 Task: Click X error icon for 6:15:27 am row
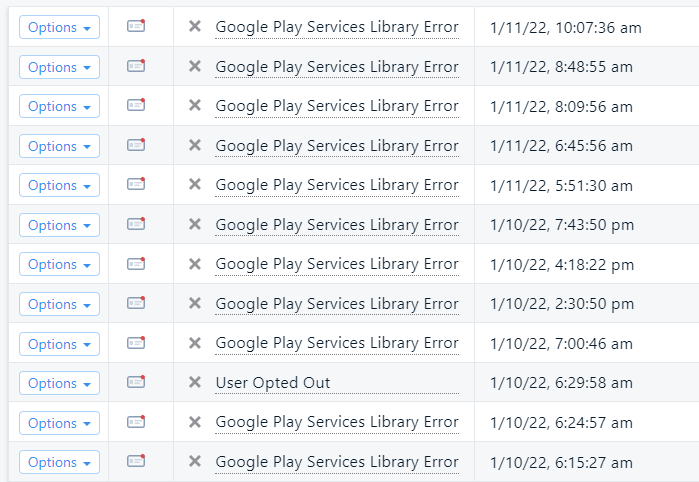195,461
